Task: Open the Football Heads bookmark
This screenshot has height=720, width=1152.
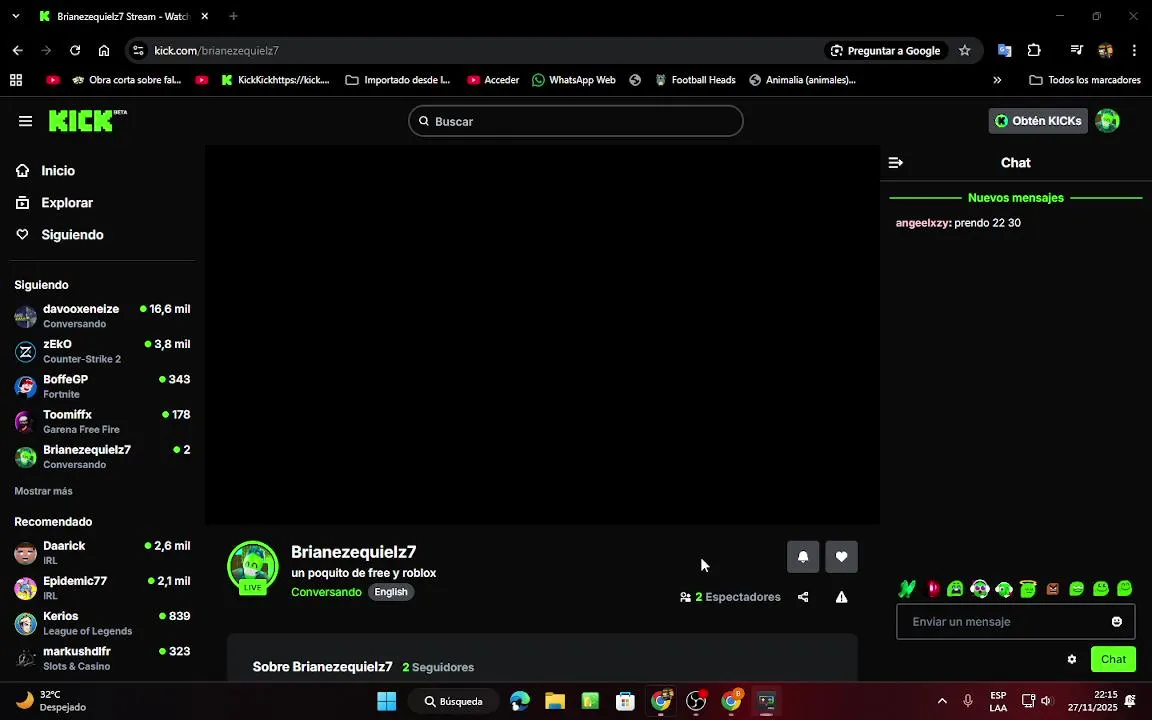Action: coord(695,80)
